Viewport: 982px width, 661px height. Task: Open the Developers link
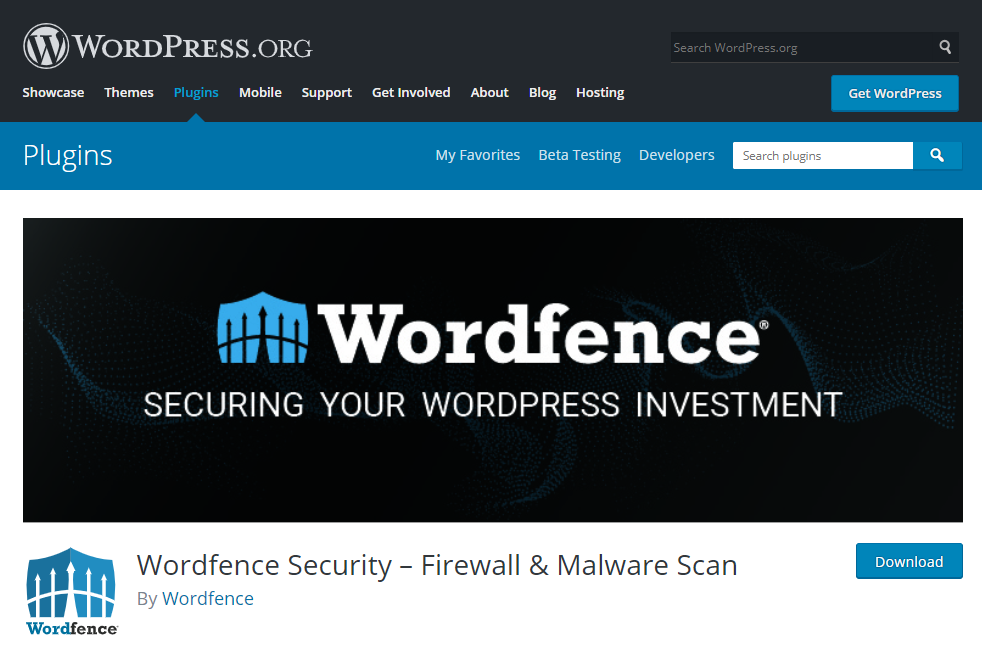click(676, 155)
